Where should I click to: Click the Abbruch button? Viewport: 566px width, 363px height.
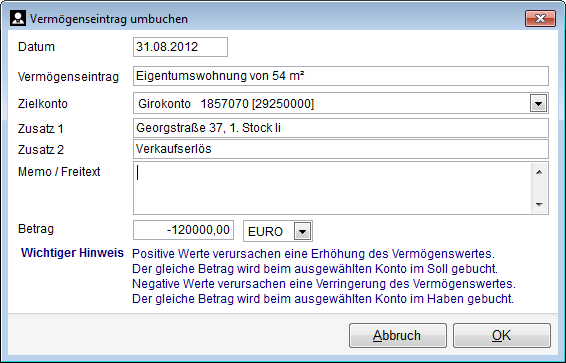398,336
